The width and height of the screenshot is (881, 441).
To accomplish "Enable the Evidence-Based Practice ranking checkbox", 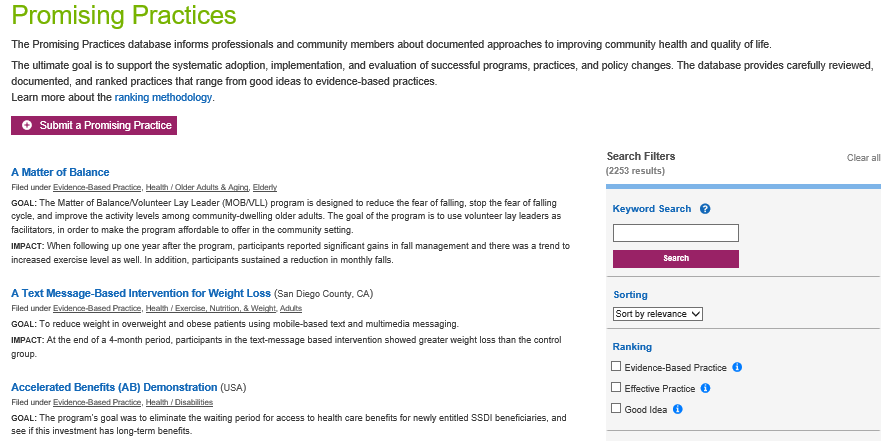I will click(x=616, y=367).
